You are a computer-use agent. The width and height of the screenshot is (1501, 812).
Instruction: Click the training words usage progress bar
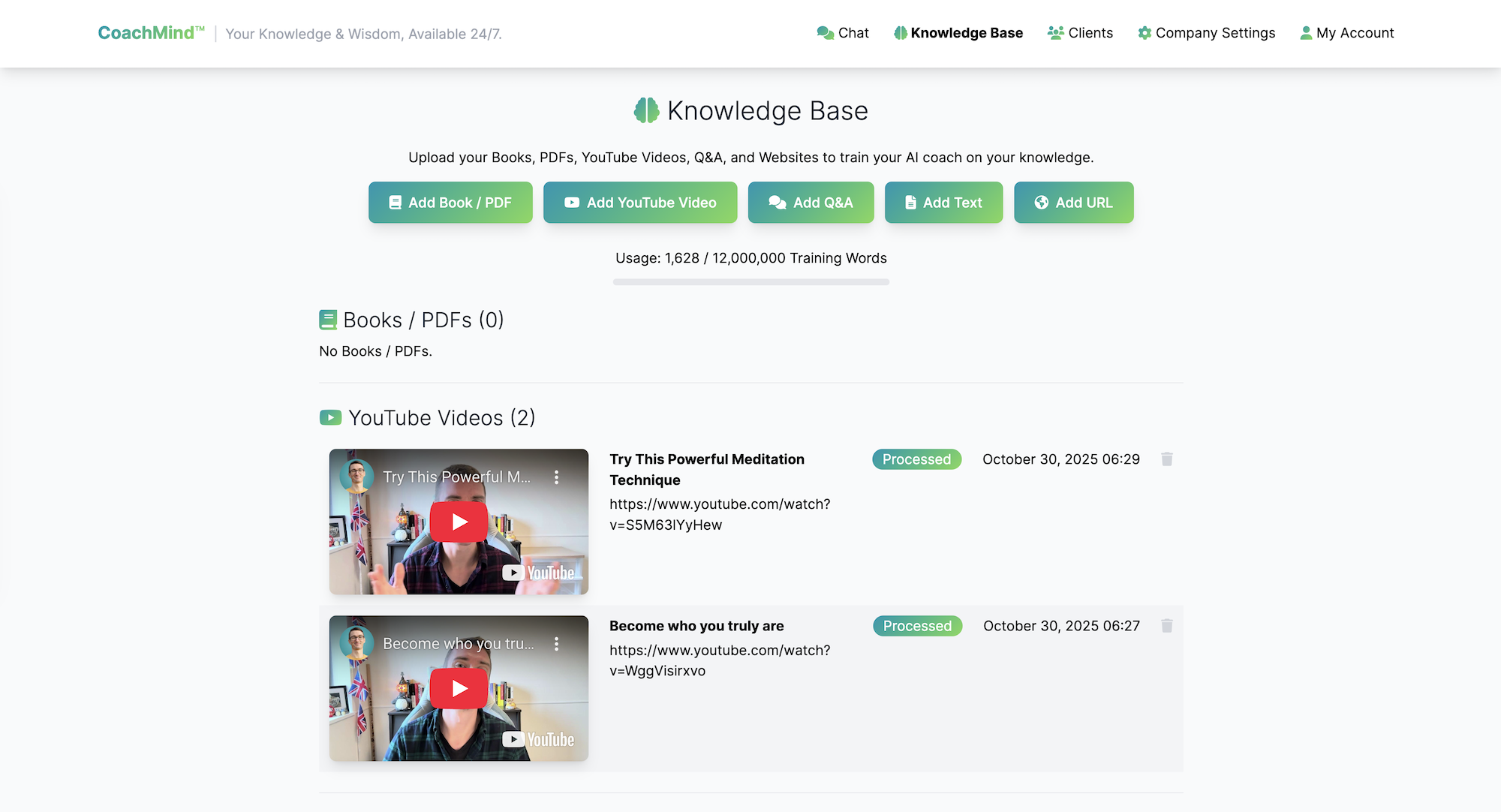[750, 281]
